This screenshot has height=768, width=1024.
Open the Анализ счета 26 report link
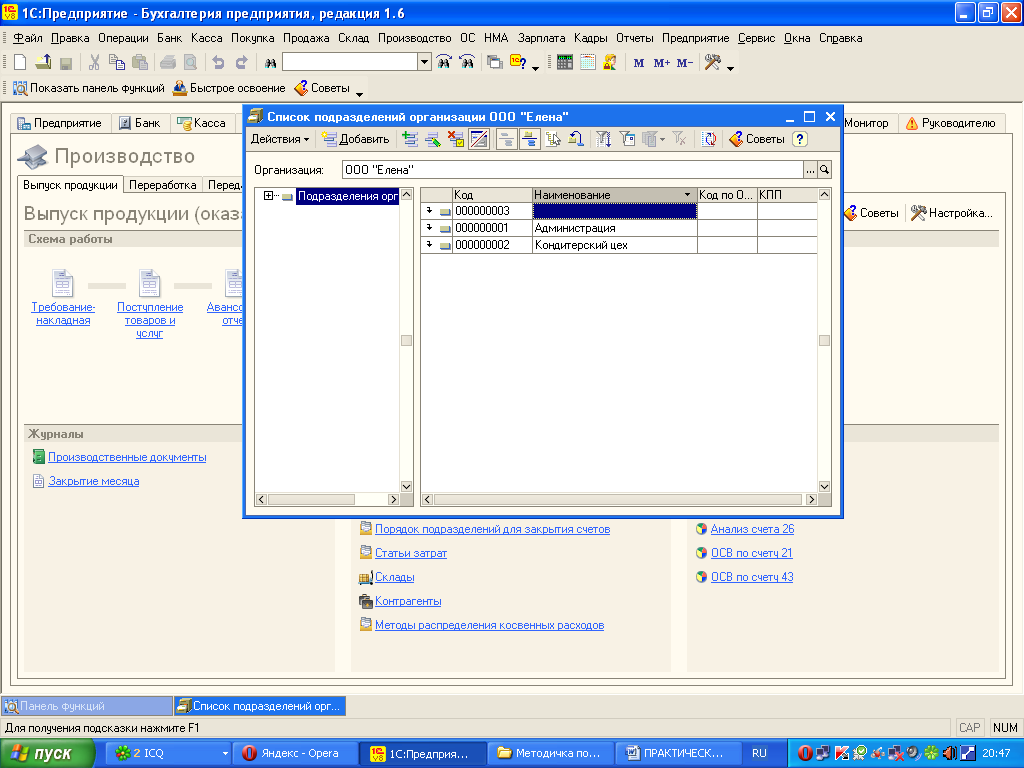(x=752, y=529)
